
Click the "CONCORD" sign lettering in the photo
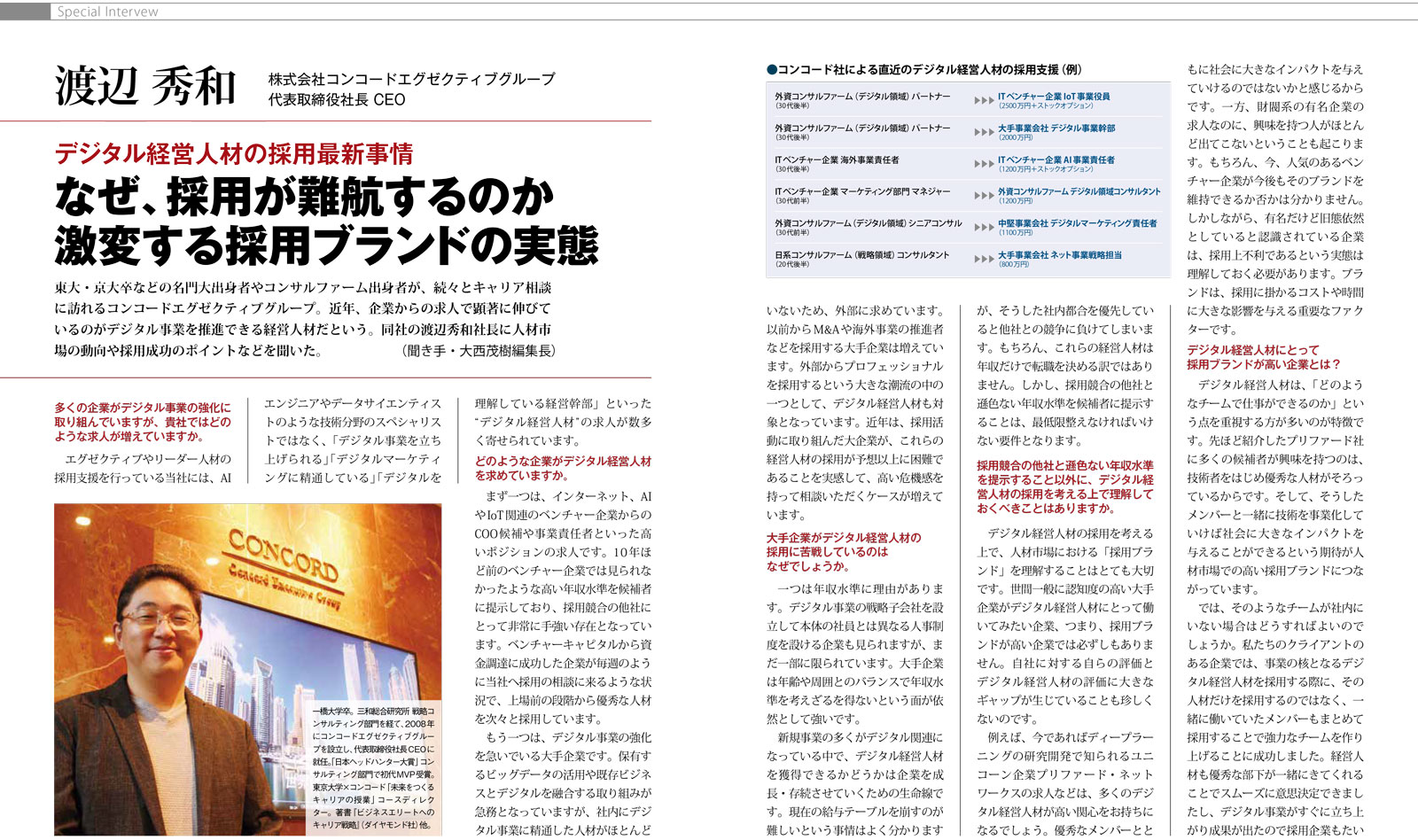pyautogui.click(x=284, y=554)
